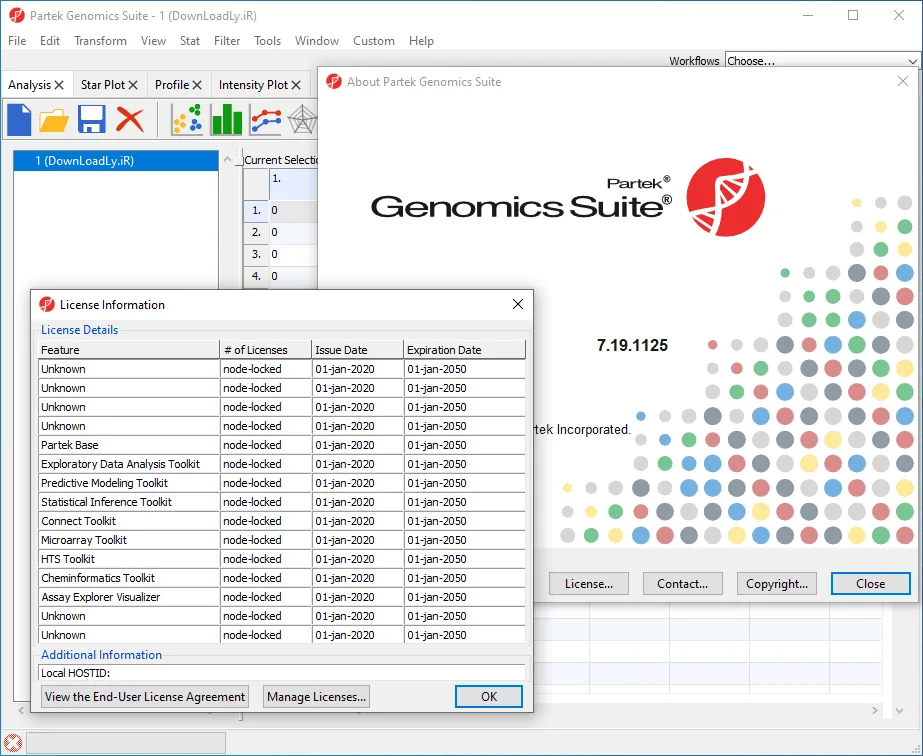Viewport: 923px width, 756px height.
Task: Click the Manage Licenses button
Action: [x=316, y=697]
